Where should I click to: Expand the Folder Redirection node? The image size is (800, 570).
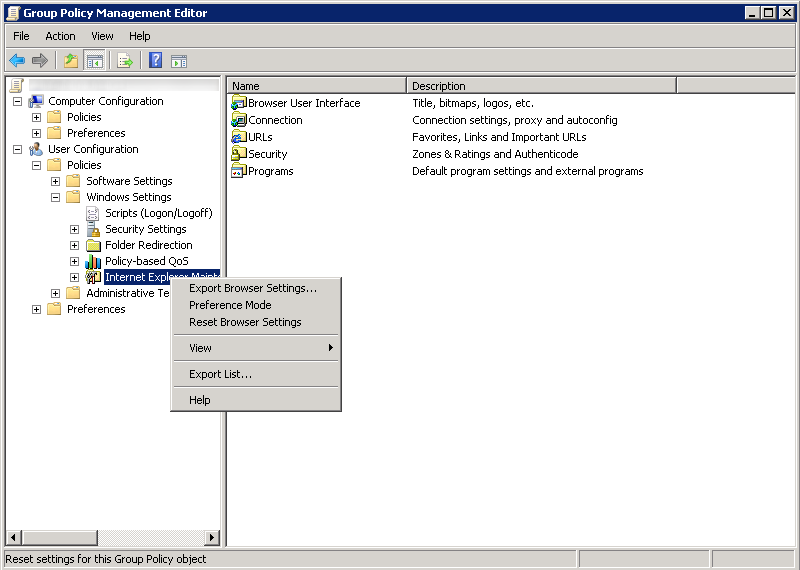click(74, 245)
